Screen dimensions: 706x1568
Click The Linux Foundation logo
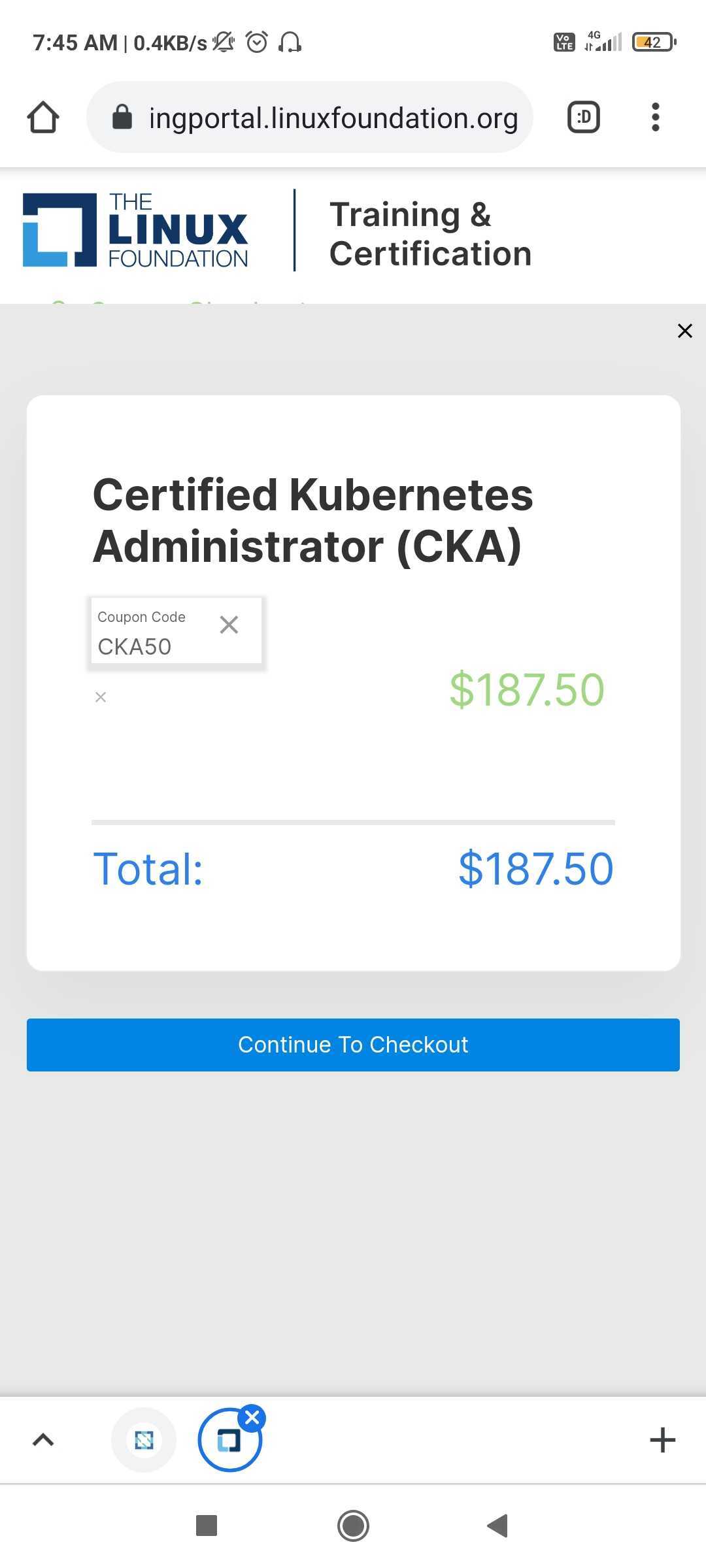point(135,230)
